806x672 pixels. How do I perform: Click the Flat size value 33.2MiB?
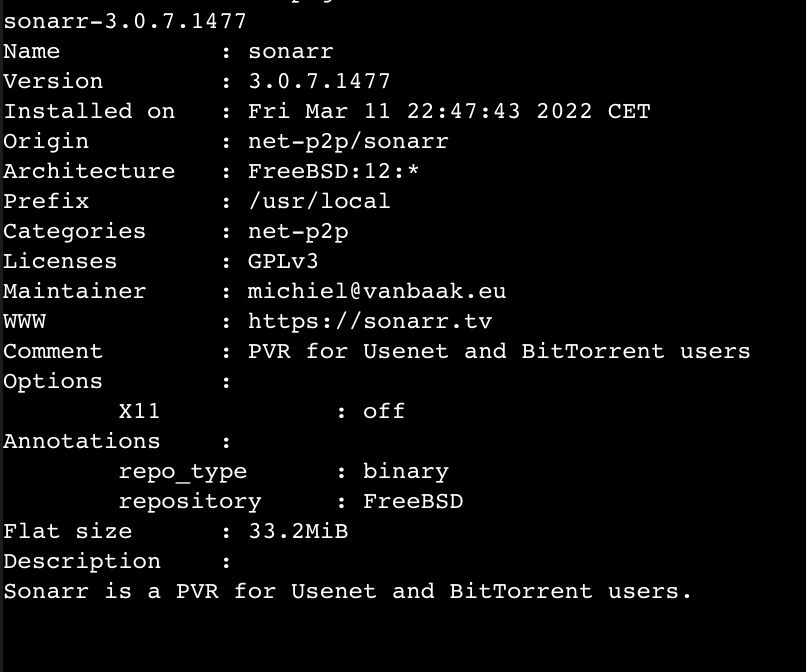click(x=298, y=531)
